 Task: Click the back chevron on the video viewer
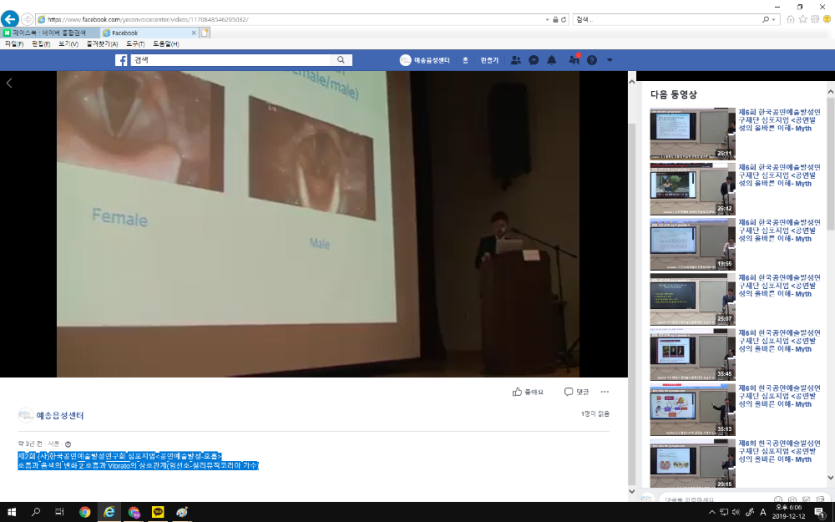[x=9, y=83]
